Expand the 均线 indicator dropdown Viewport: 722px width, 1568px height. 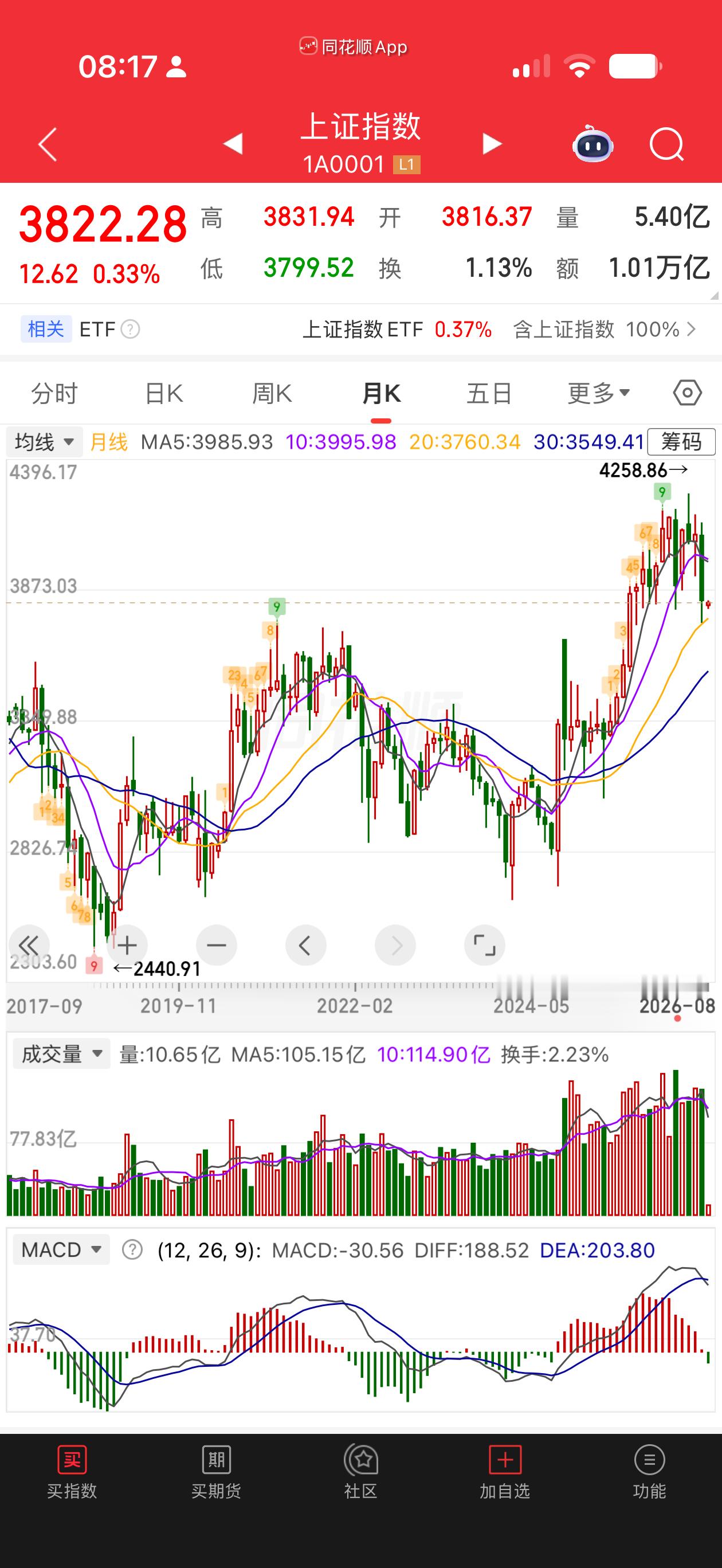(x=44, y=441)
